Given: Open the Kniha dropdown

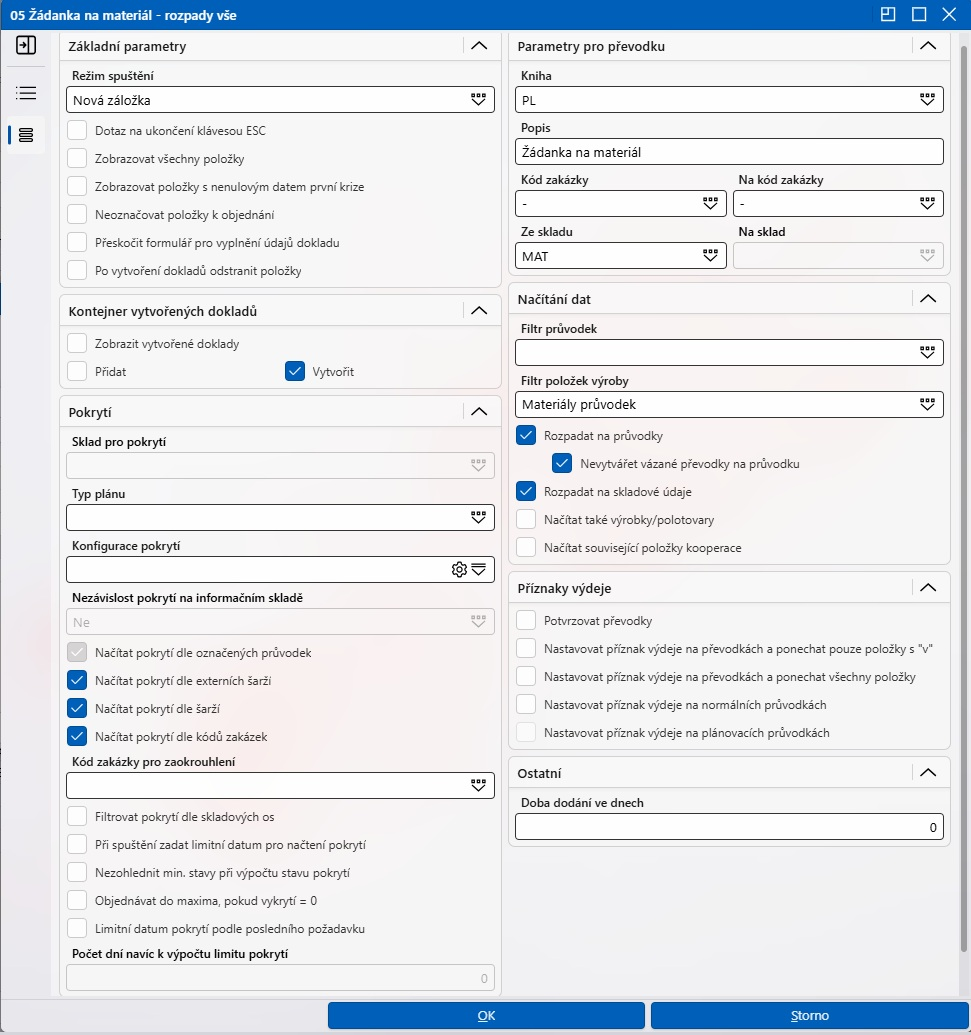Looking at the screenshot, I should [x=927, y=100].
